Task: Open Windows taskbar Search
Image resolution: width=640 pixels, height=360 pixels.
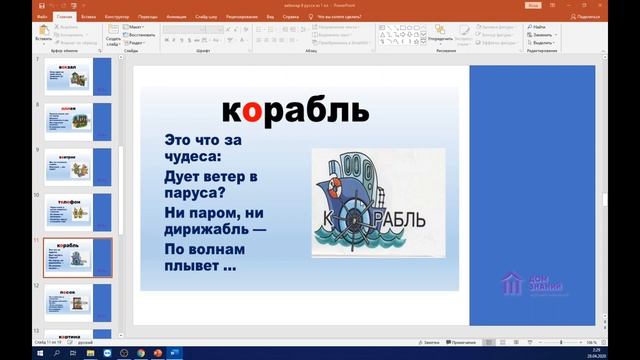Action: (57, 353)
